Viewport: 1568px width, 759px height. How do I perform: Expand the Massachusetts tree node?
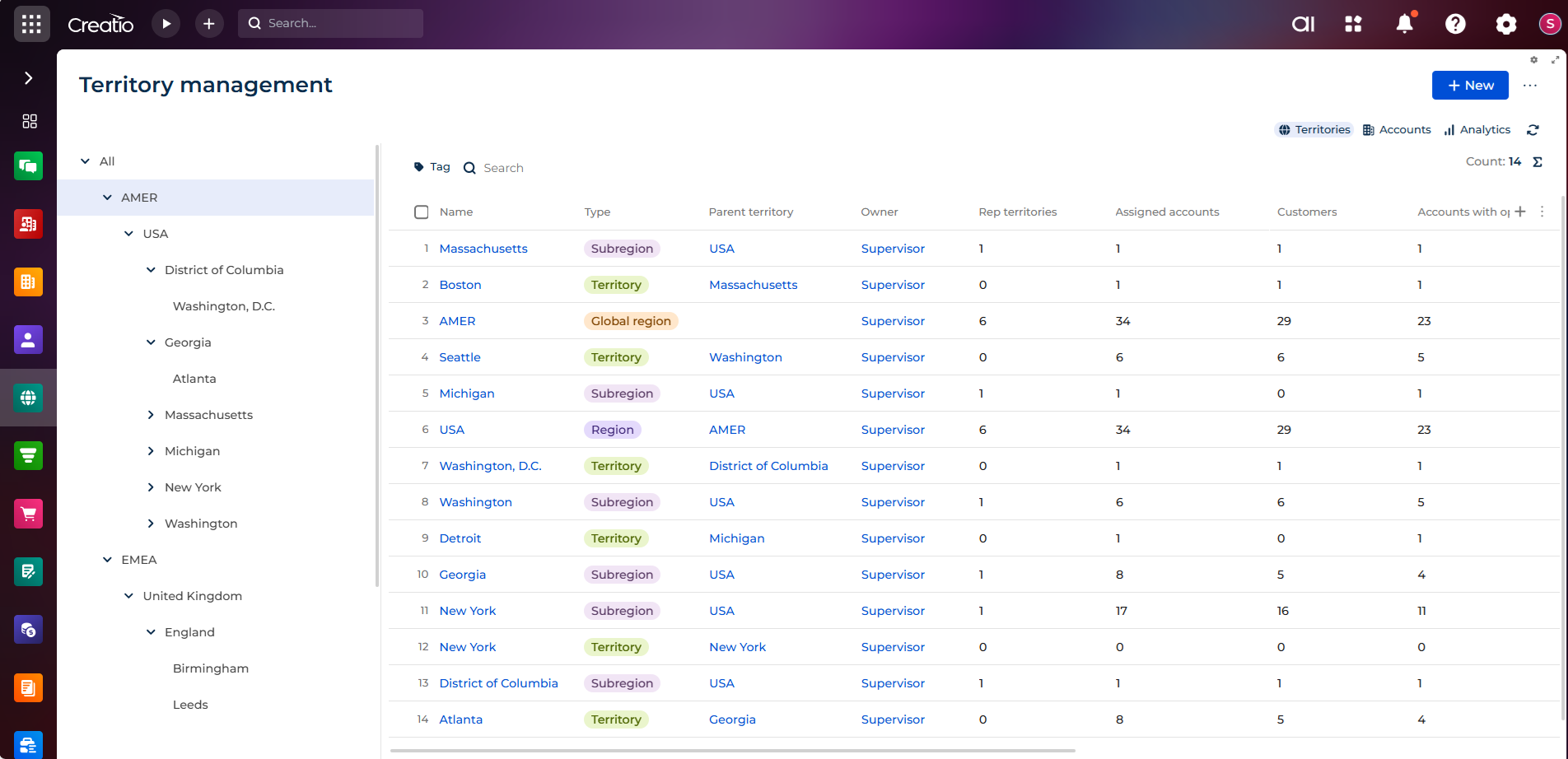tap(151, 415)
